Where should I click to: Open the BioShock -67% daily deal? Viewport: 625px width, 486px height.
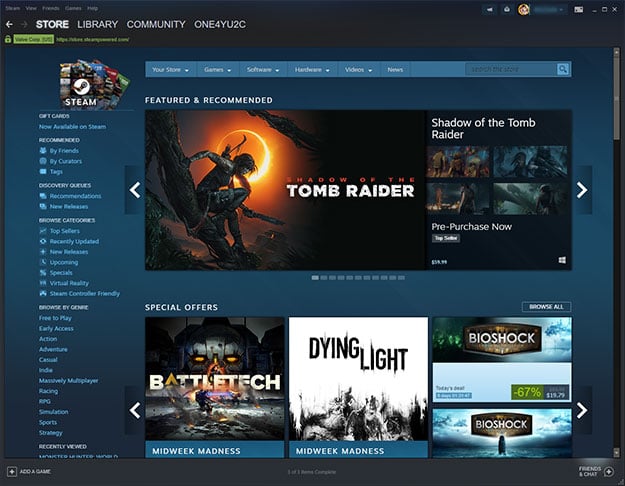(x=502, y=360)
